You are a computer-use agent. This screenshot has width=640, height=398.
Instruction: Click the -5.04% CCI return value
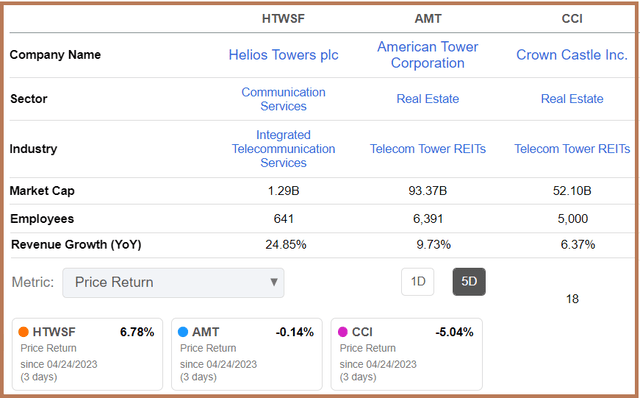pos(454,332)
